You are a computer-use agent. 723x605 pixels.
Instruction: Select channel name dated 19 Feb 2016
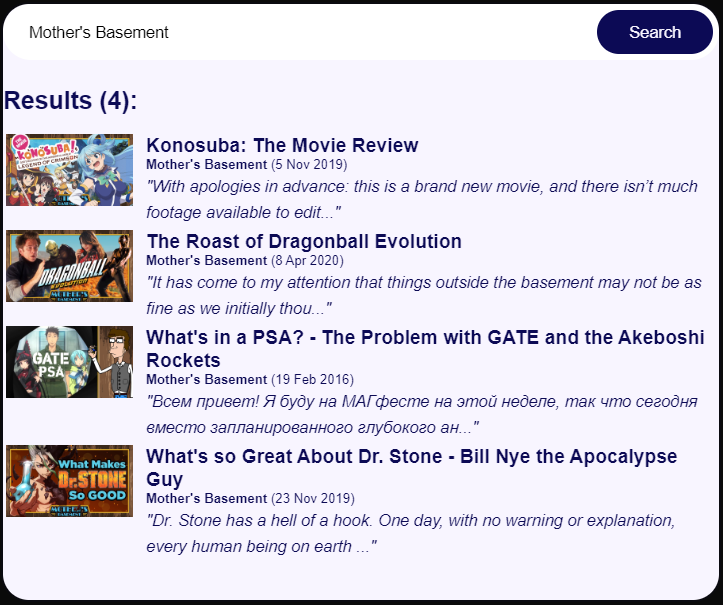(x=207, y=380)
